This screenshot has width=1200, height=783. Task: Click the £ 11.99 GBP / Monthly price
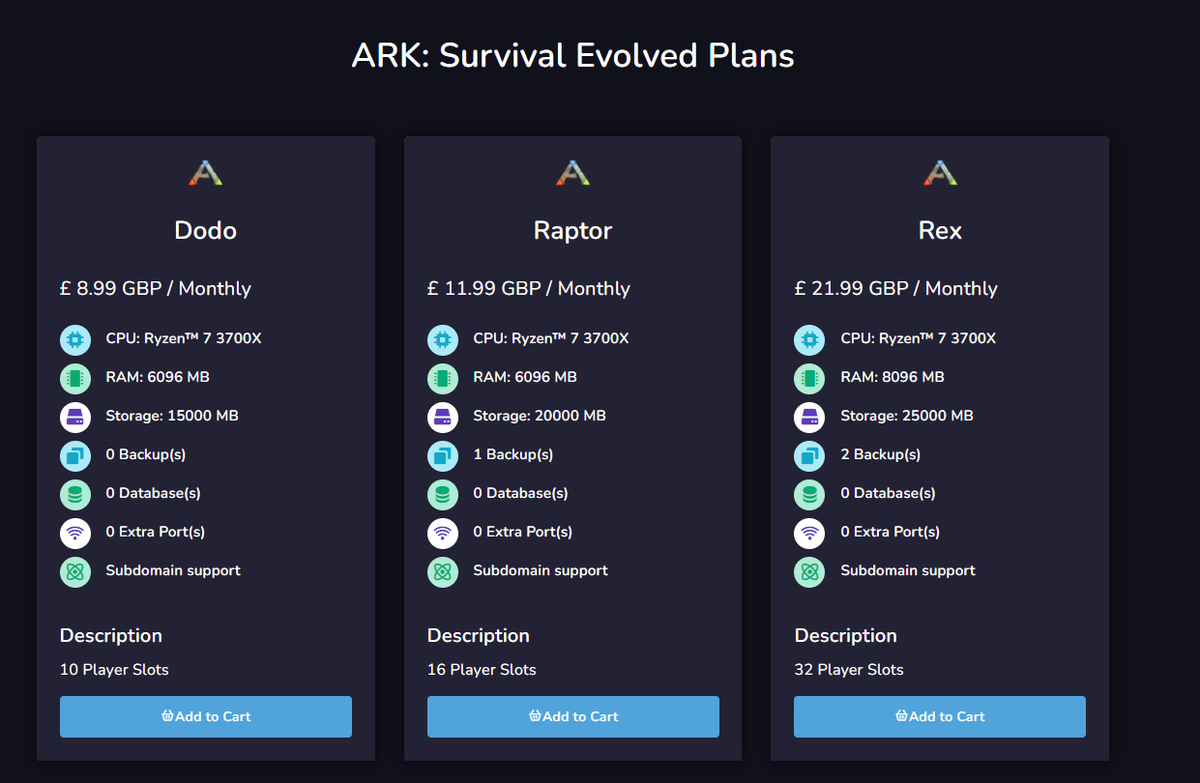529,288
